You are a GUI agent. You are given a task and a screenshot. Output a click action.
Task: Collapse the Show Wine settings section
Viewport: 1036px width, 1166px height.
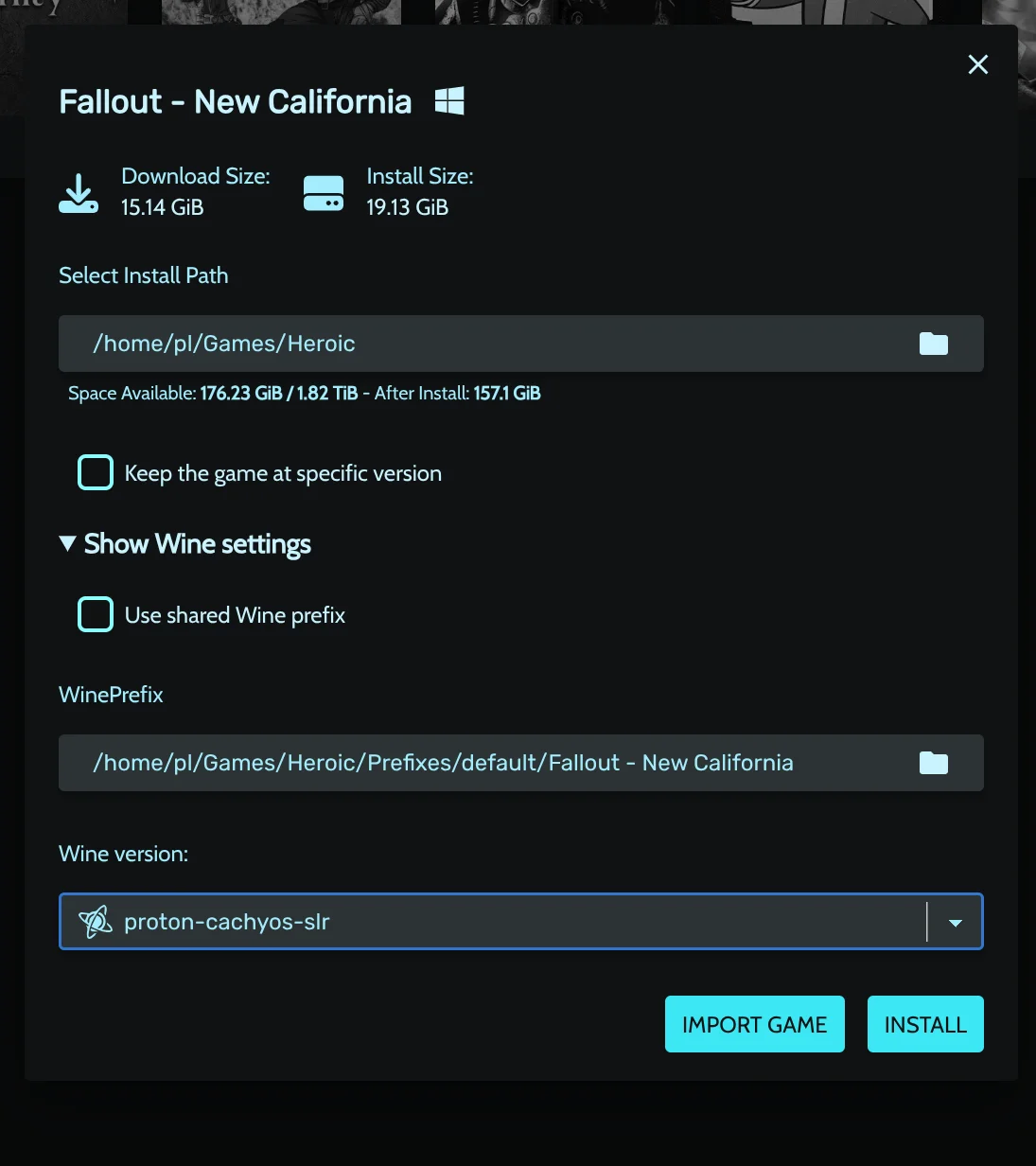185,544
